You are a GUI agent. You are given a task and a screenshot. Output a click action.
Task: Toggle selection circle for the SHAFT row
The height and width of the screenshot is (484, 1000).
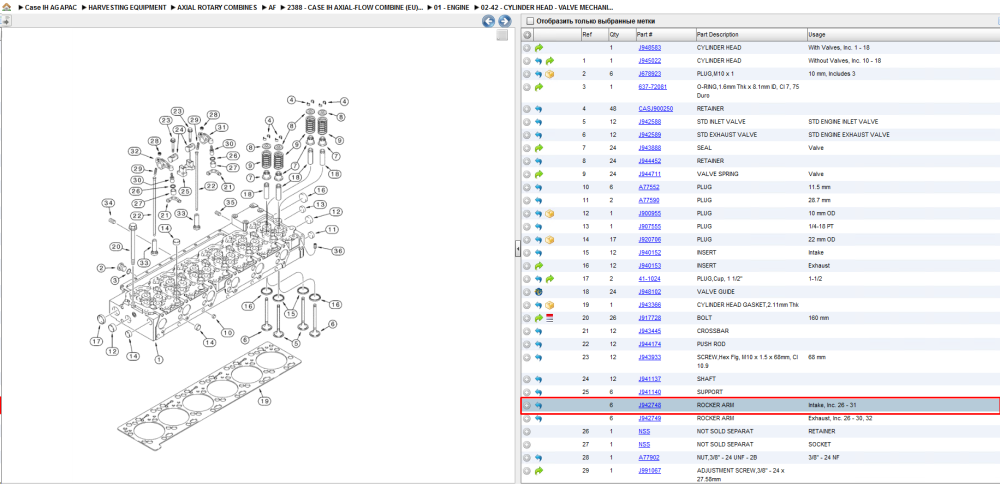pyautogui.click(x=527, y=379)
